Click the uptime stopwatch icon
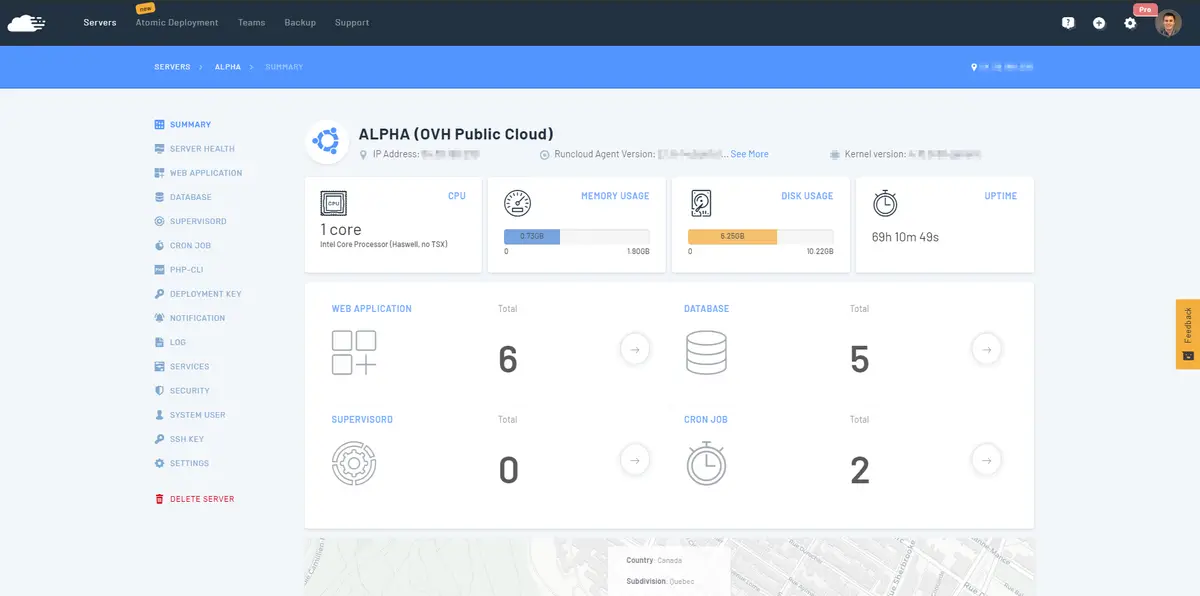This screenshot has width=1200, height=596. (885, 203)
